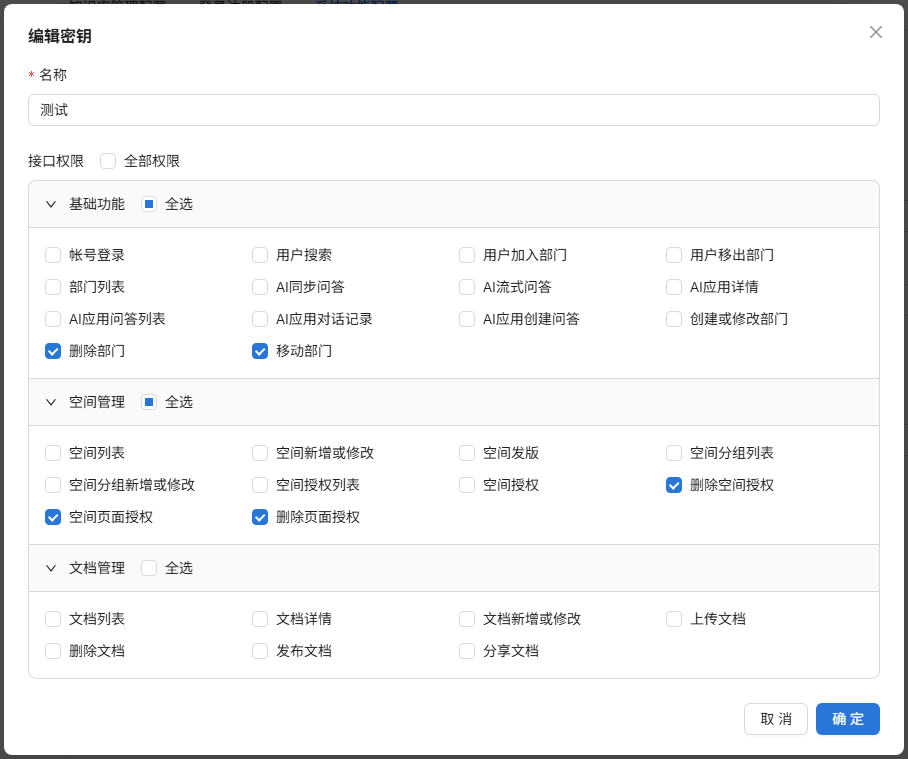
Task: Check the 空间新增或修改 permission
Action: pos(259,453)
